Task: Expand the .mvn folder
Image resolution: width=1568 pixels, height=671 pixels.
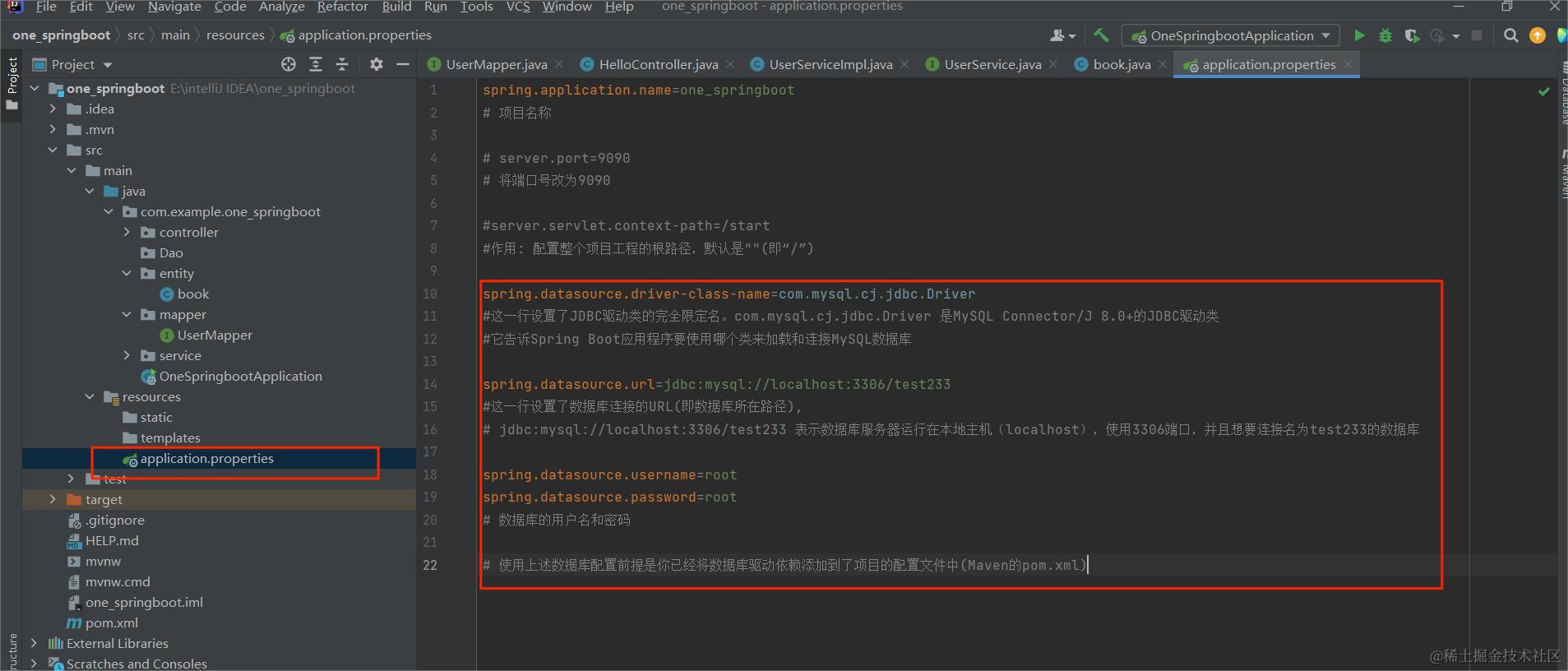Action: tap(53, 129)
